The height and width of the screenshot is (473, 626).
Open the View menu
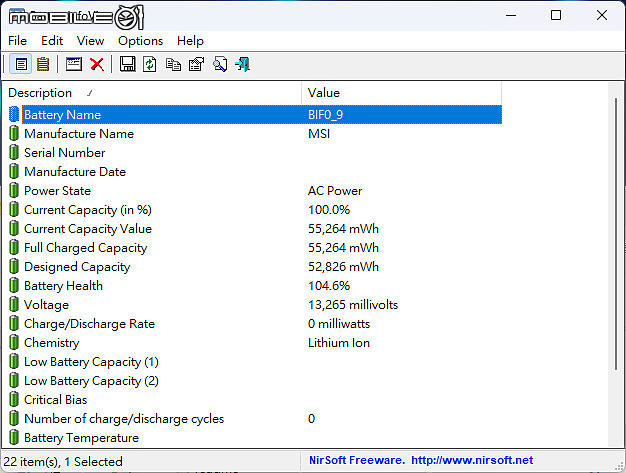(90, 41)
